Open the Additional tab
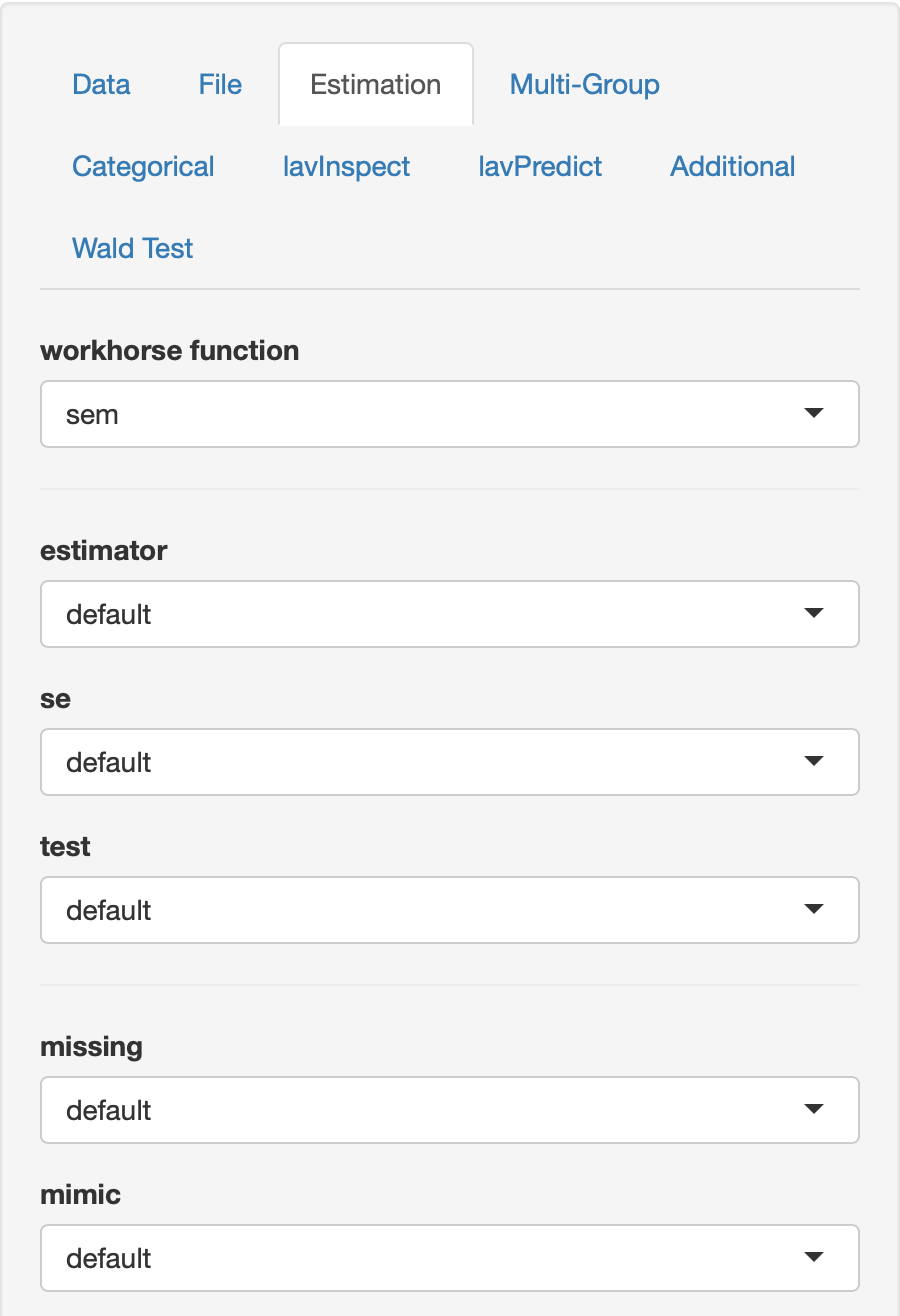The image size is (900, 1316). [732, 167]
